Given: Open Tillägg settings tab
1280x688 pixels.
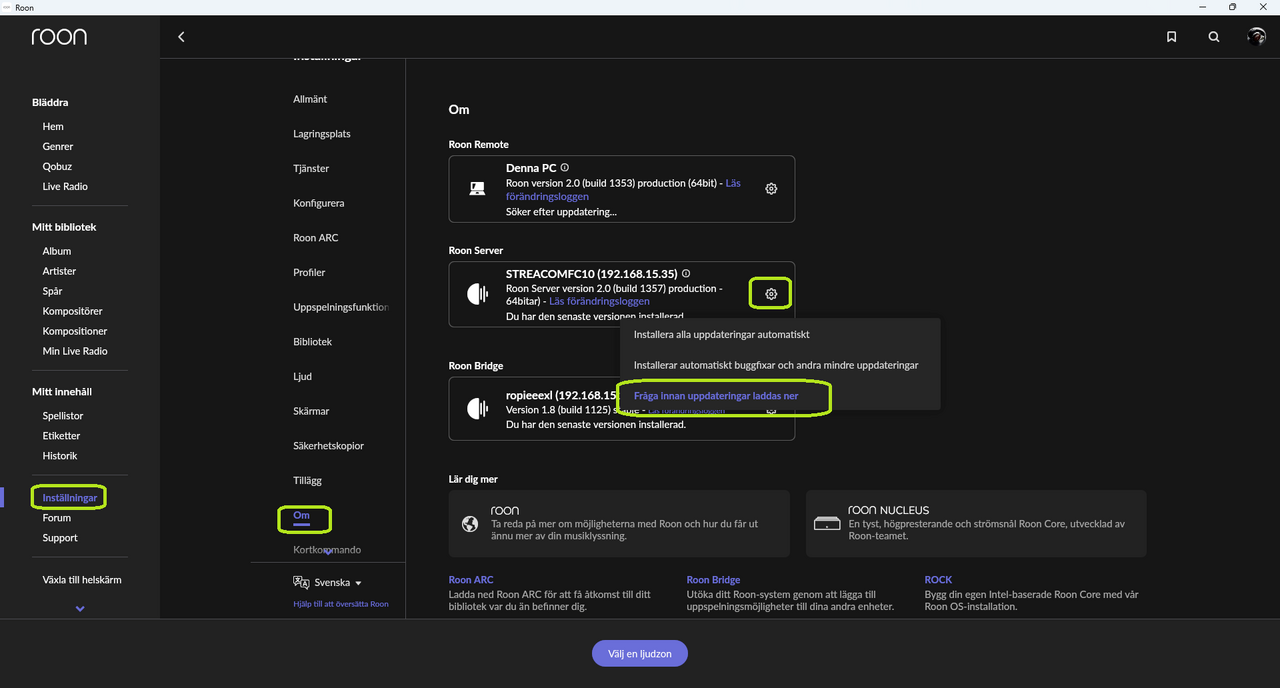Looking at the screenshot, I should (x=308, y=481).
